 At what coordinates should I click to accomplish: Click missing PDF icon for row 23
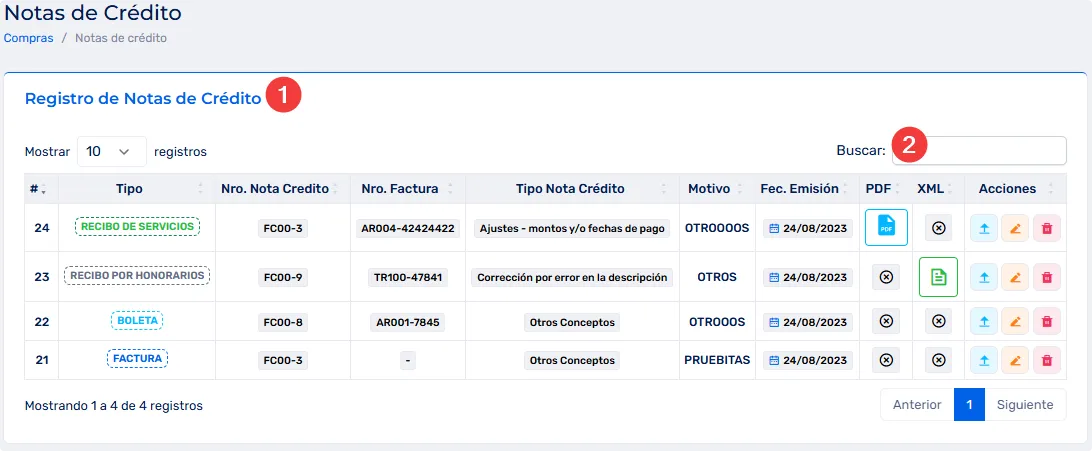coord(885,277)
